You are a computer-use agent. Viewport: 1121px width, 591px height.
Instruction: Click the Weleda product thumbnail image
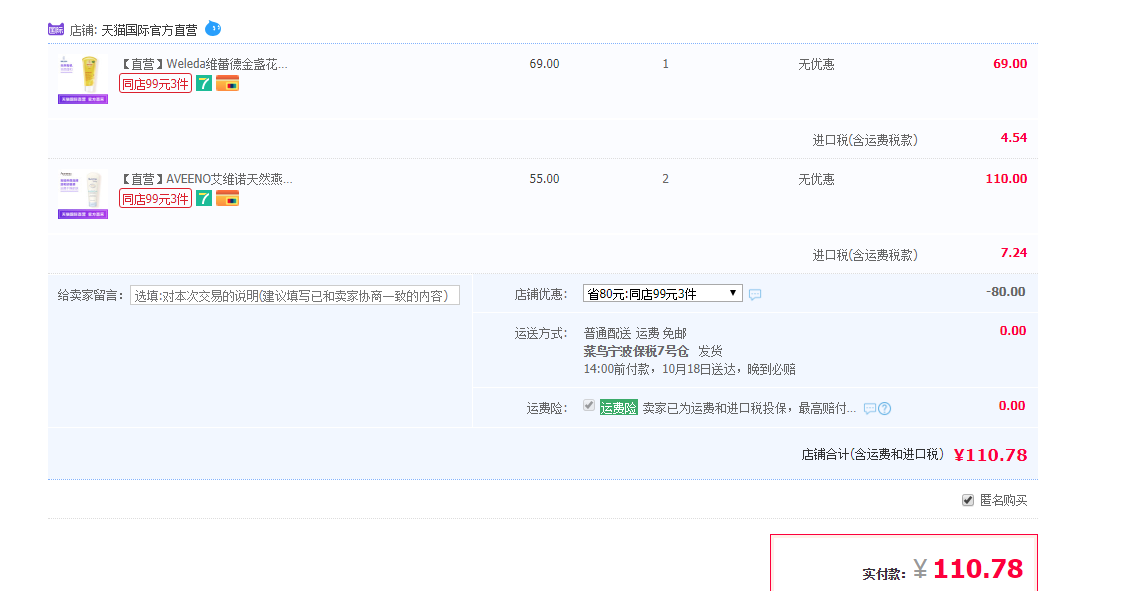click(83, 79)
